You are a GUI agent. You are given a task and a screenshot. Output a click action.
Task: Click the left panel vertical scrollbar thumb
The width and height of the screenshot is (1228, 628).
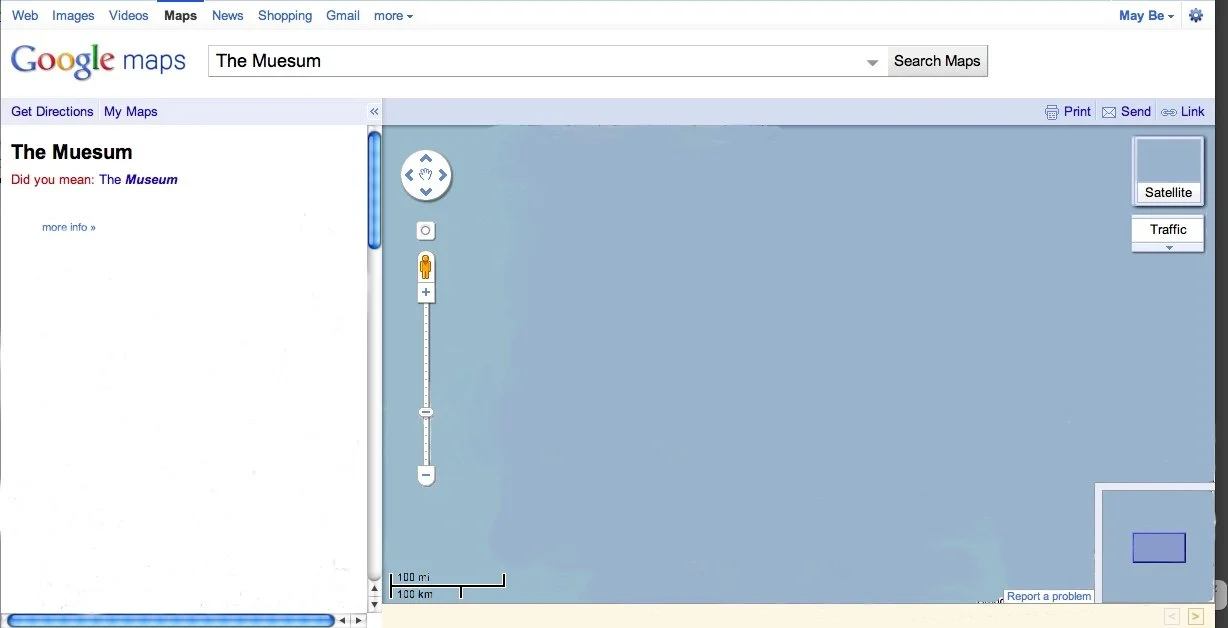pyautogui.click(x=375, y=190)
